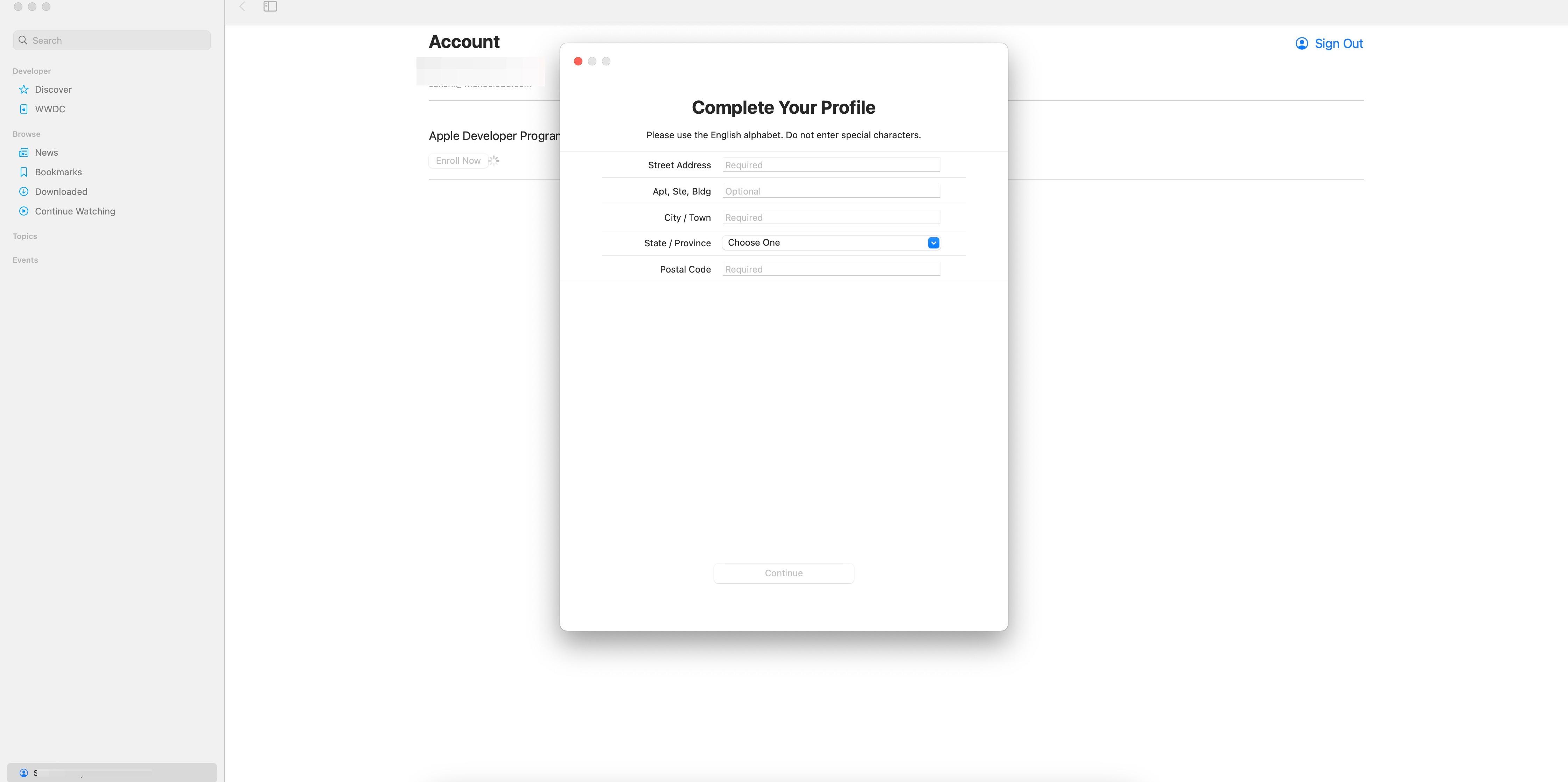The height and width of the screenshot is (782, 1568).
Task: Open the Discover star icon
Action: pos(24,90)
